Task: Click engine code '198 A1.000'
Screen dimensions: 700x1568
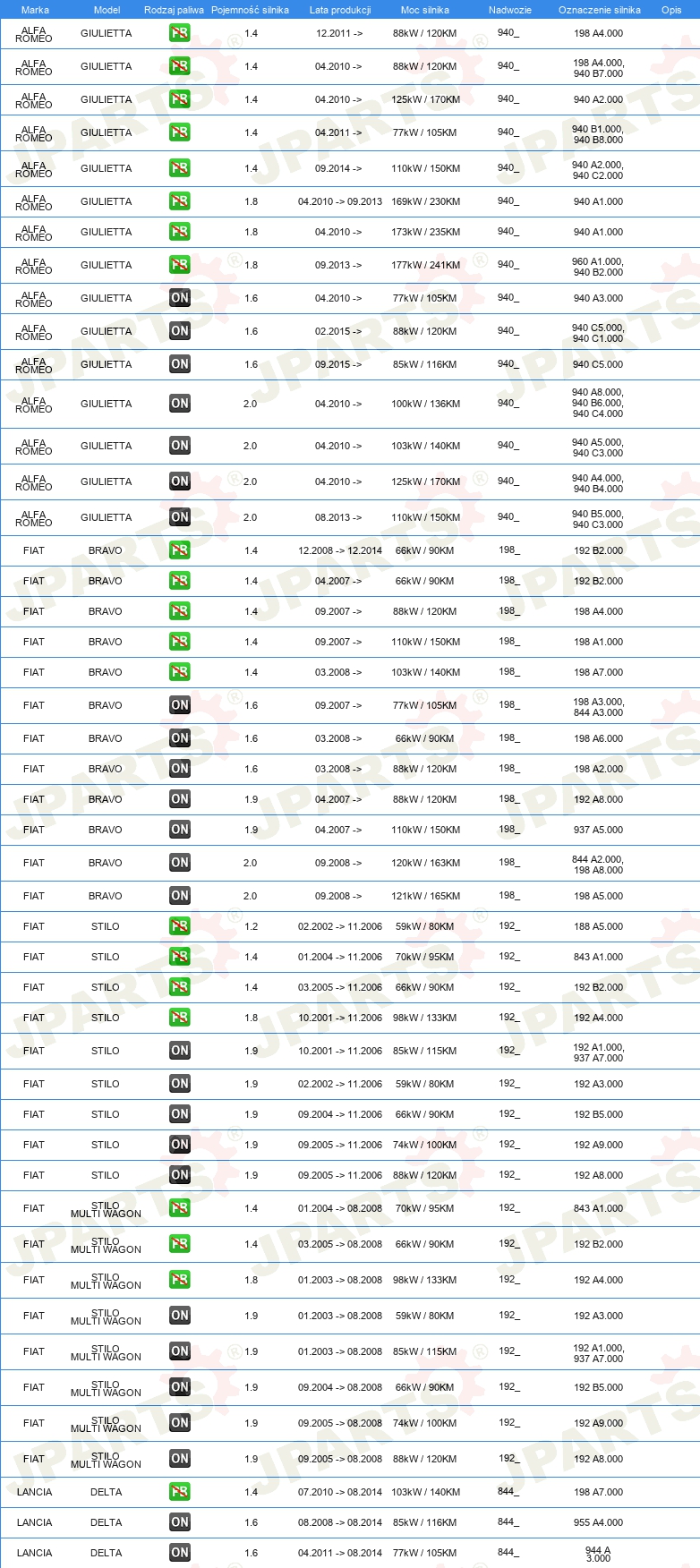Action: click(x=598, y=642)
